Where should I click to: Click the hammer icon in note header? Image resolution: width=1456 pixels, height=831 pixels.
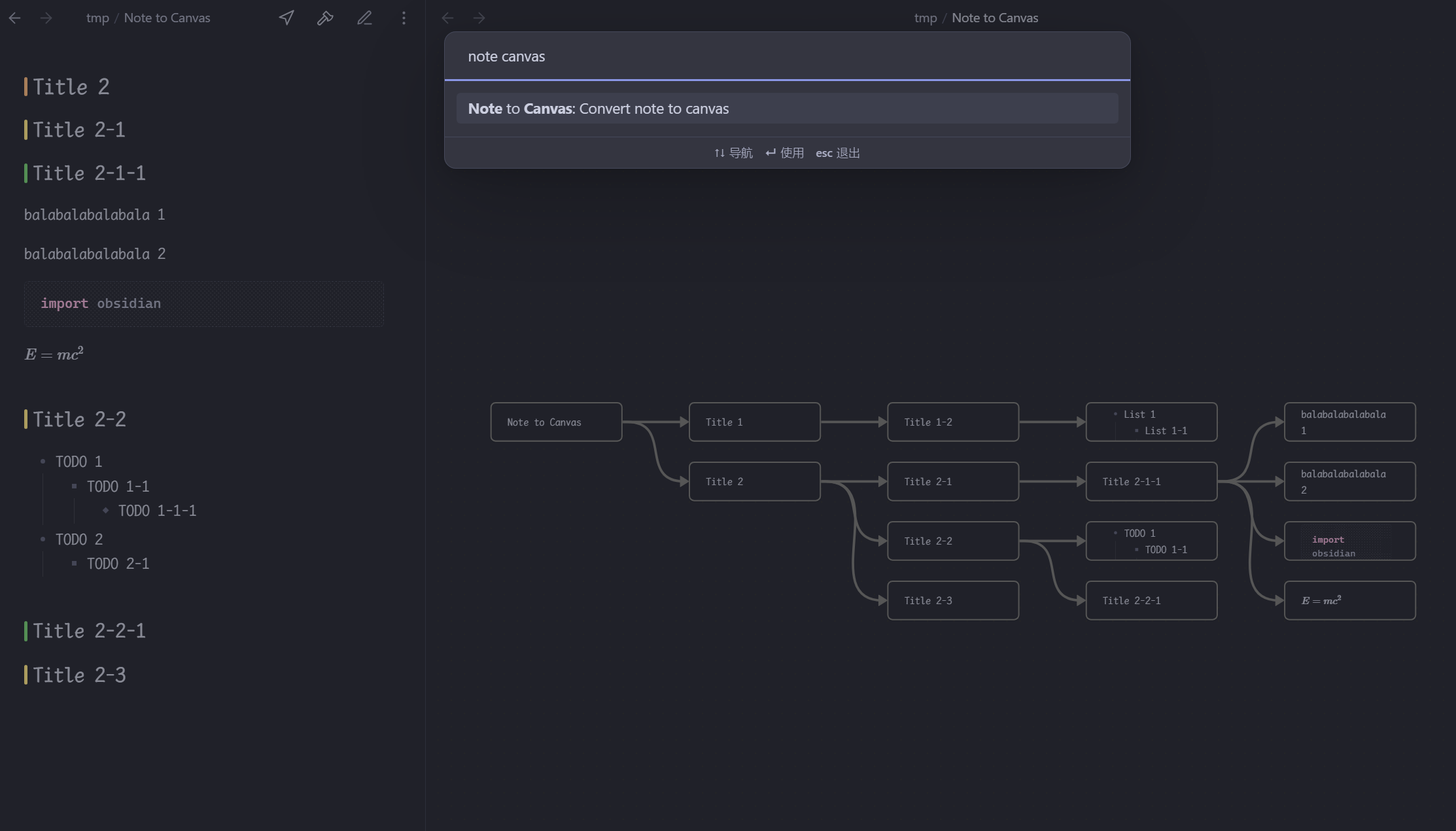point(325,18)
